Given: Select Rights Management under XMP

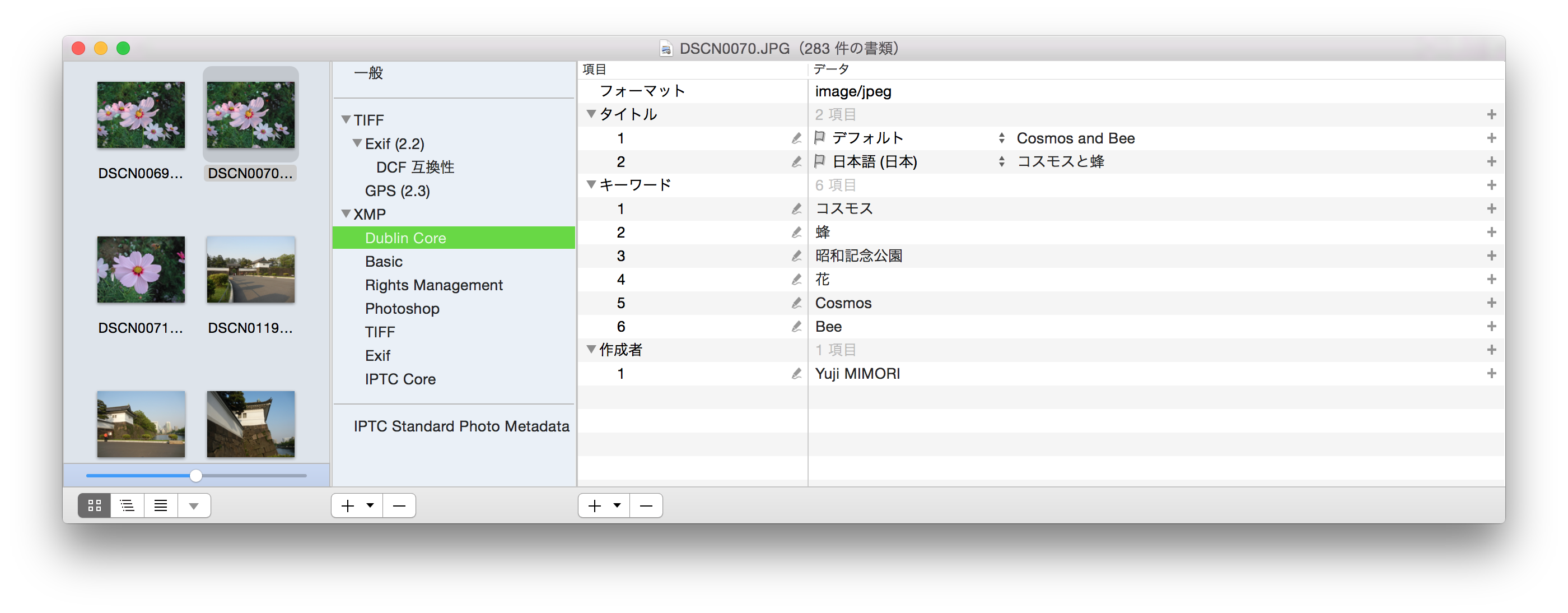Looking at the screenshot, I should point(433,285).
